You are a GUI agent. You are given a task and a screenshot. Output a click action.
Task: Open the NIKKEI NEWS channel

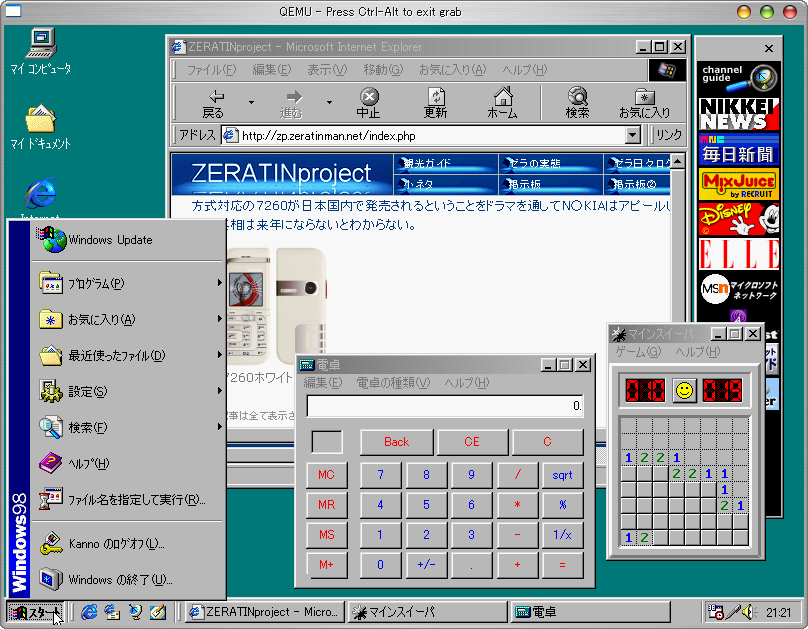[739, 113]
